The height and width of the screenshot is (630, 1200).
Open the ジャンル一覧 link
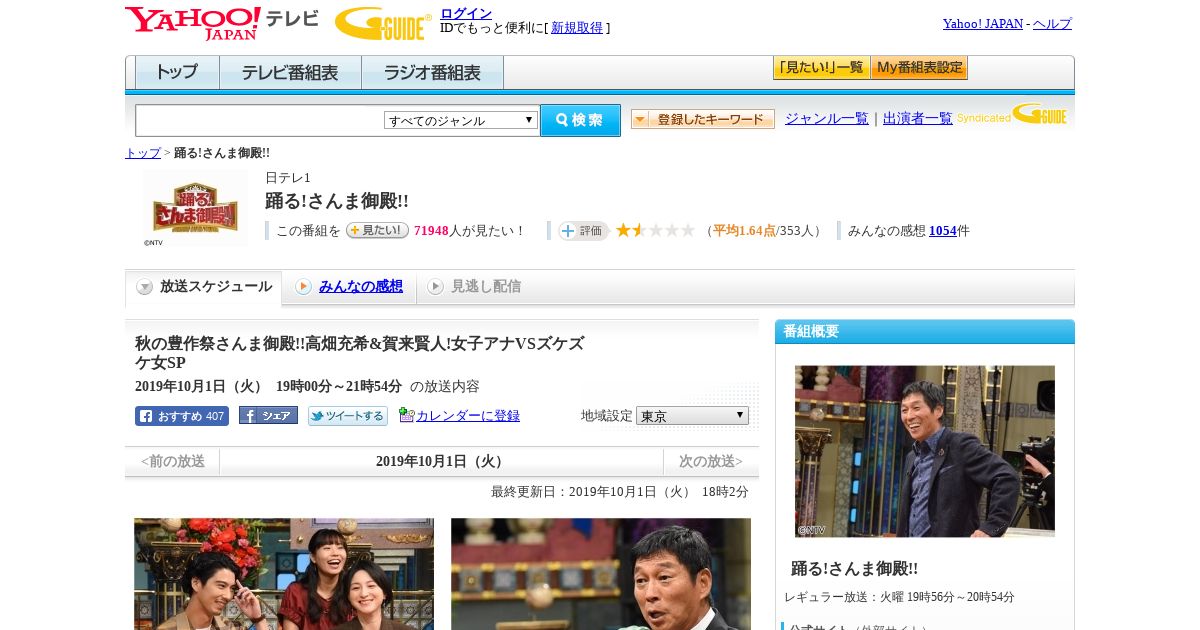827,118
